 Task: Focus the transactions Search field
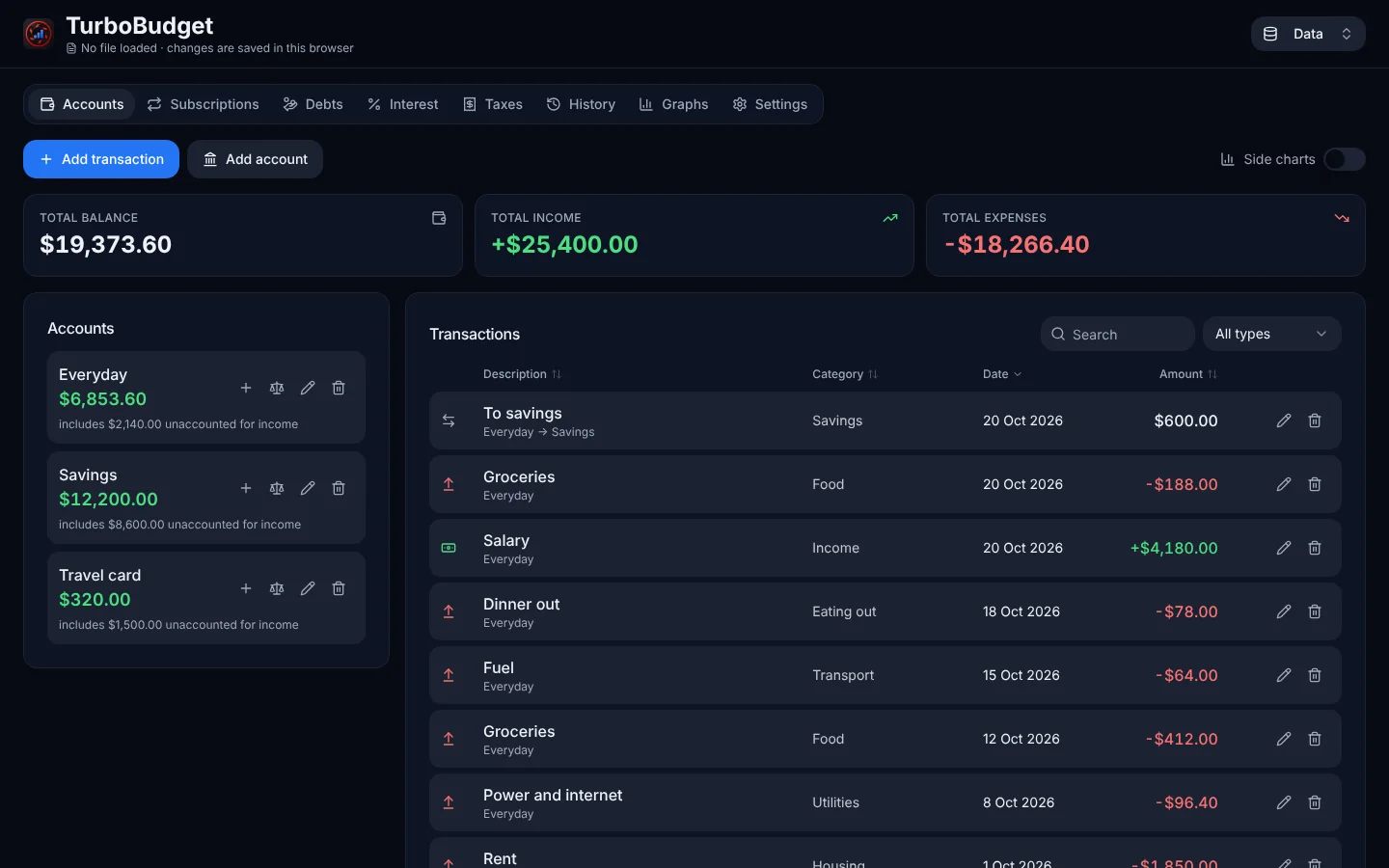(x=1118, y=334)
